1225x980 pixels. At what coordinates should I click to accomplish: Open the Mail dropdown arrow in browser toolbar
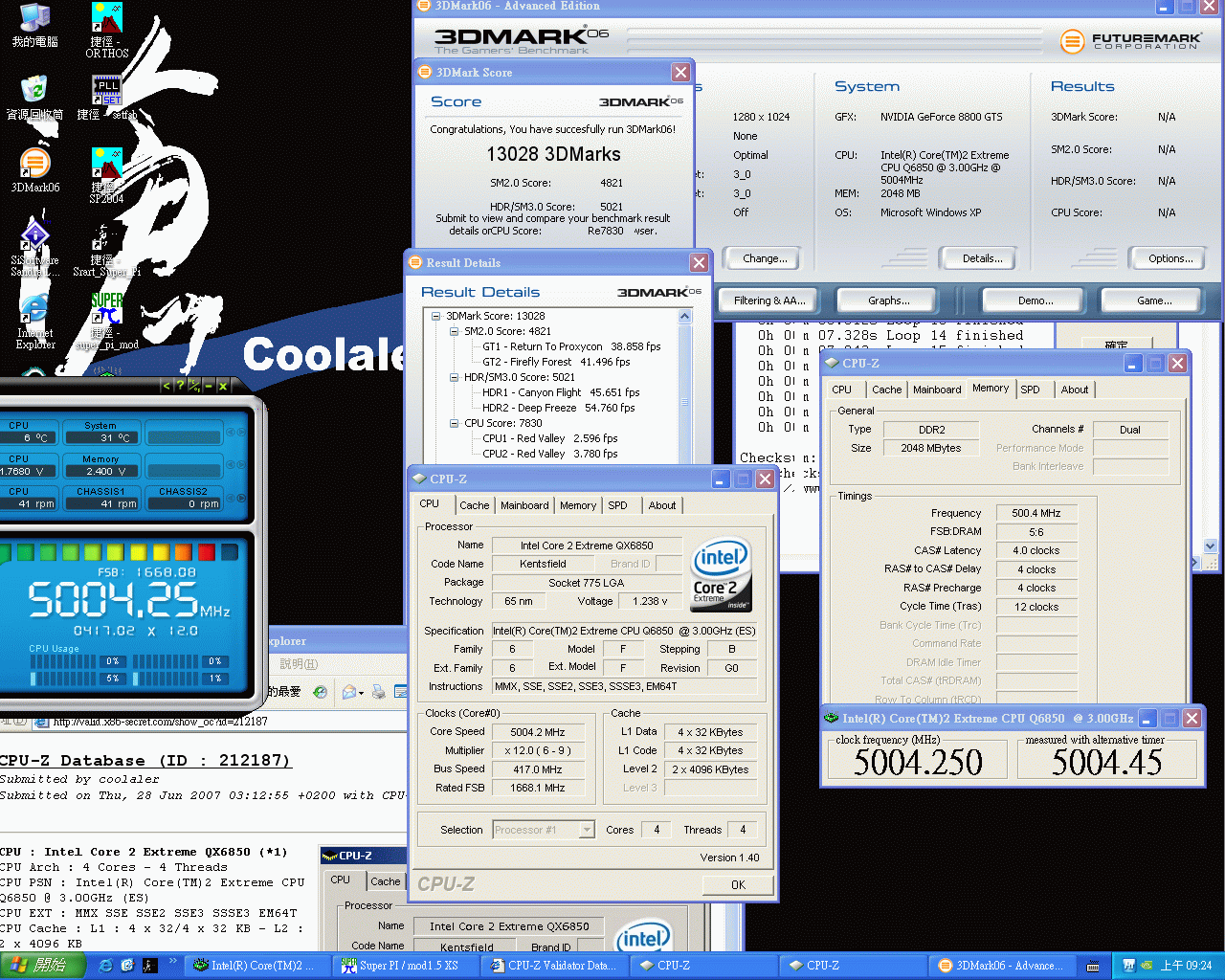point(362,692)
